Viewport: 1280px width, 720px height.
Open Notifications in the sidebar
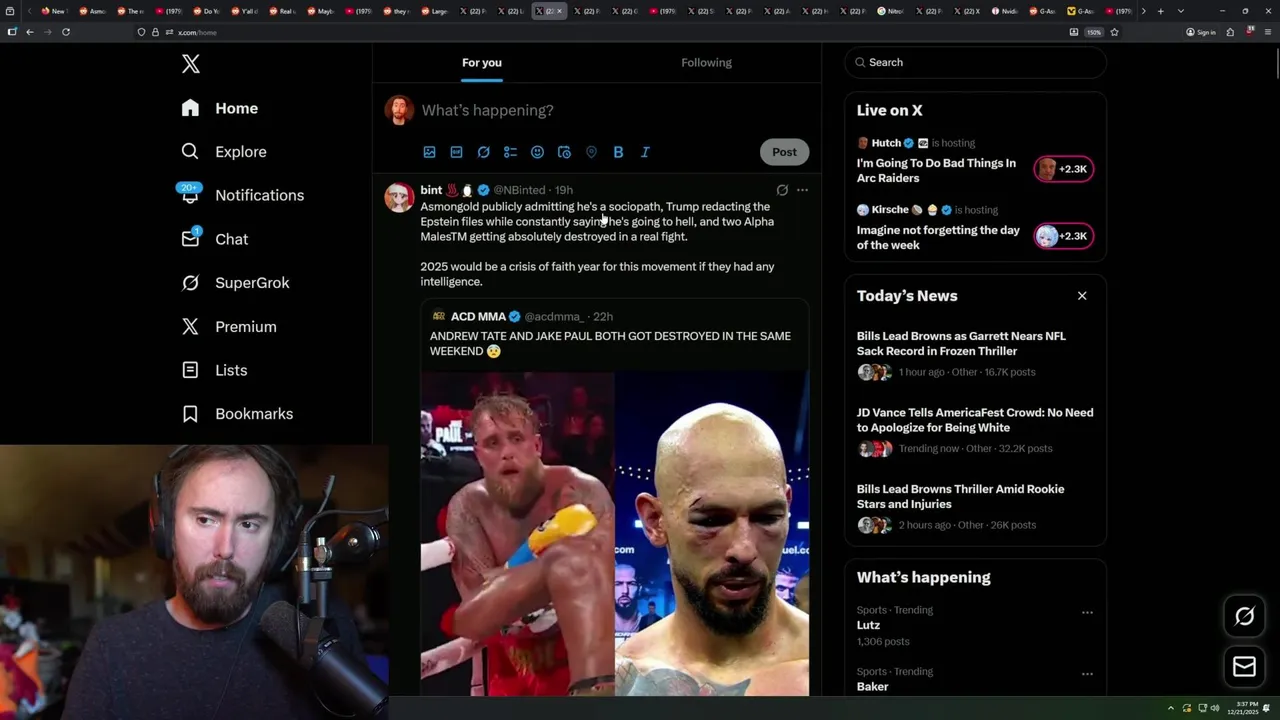click(241, 195)
